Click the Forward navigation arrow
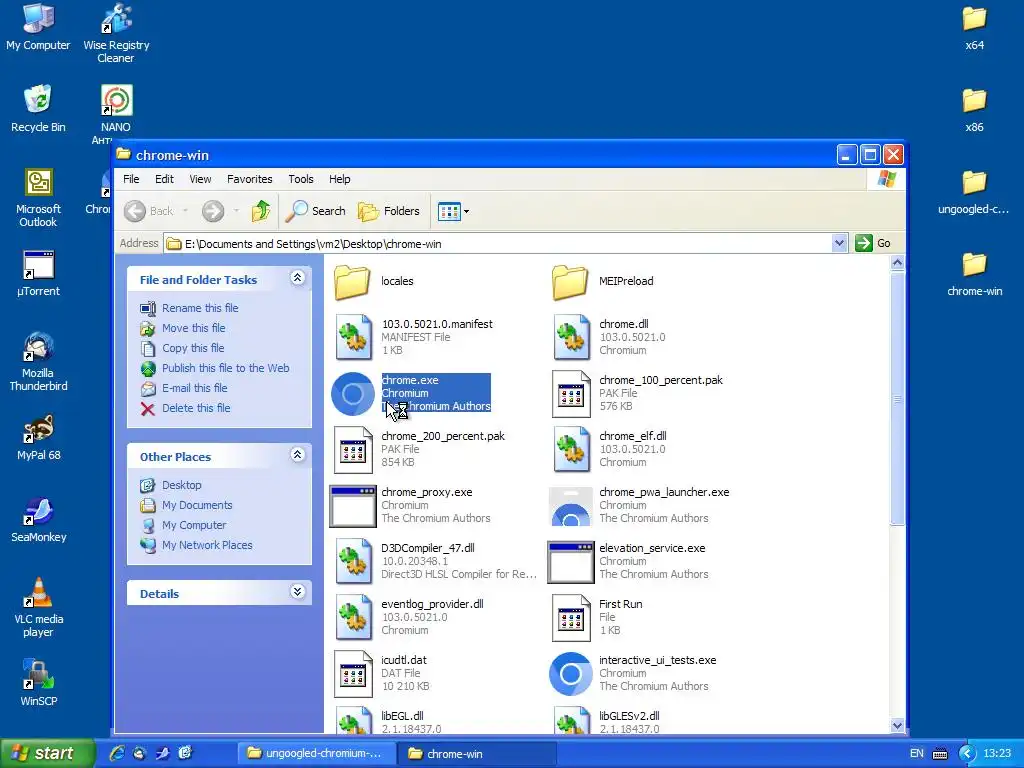Screen dimensions: 1024x768 pyautogui.click(x=213, y=211)
